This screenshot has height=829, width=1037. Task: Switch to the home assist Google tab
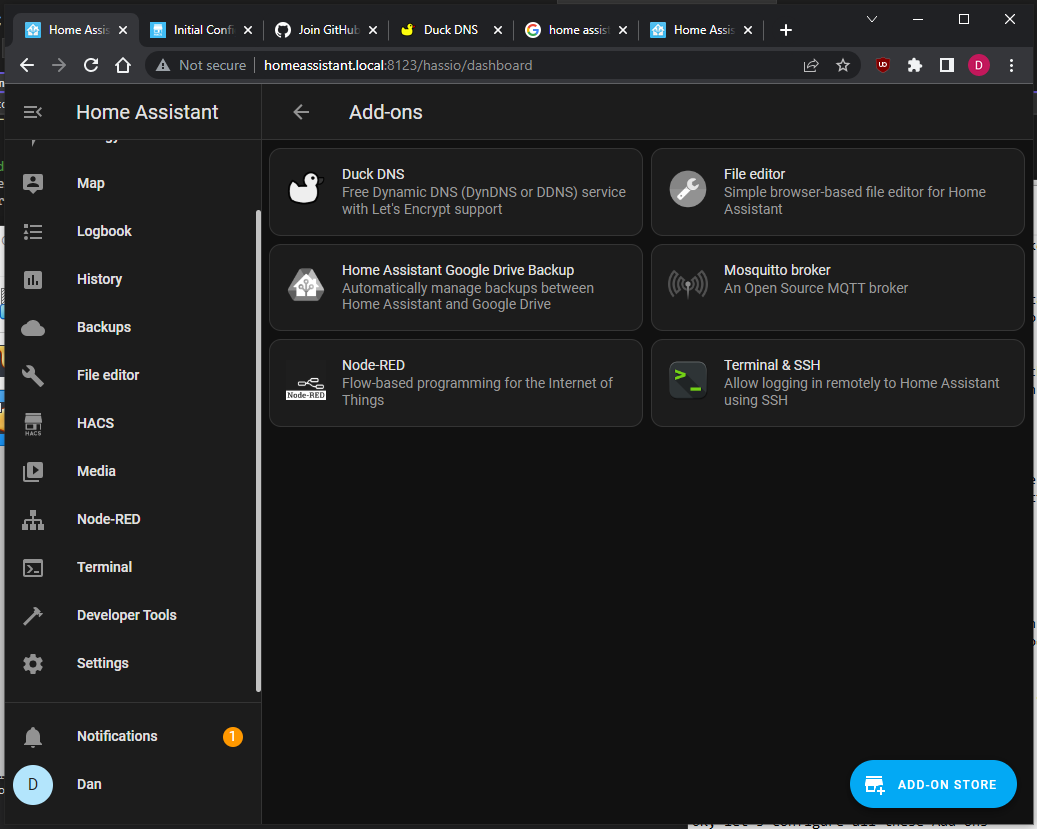577,30
